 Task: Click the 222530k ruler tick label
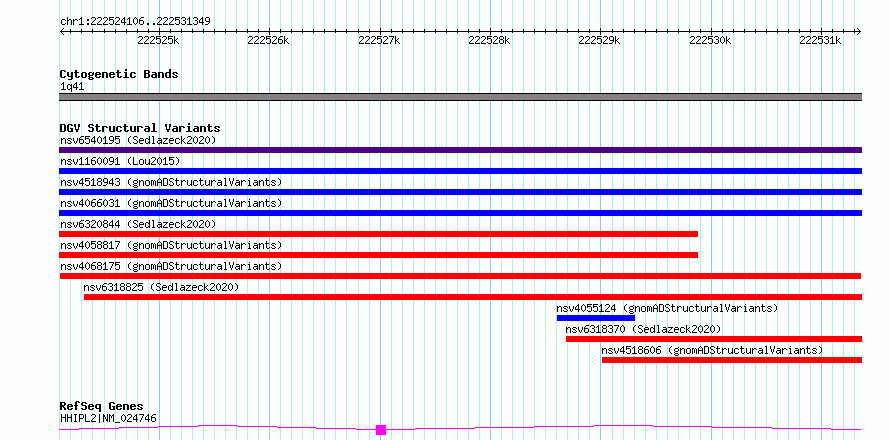pyautogui.click(x=710, y=40)
